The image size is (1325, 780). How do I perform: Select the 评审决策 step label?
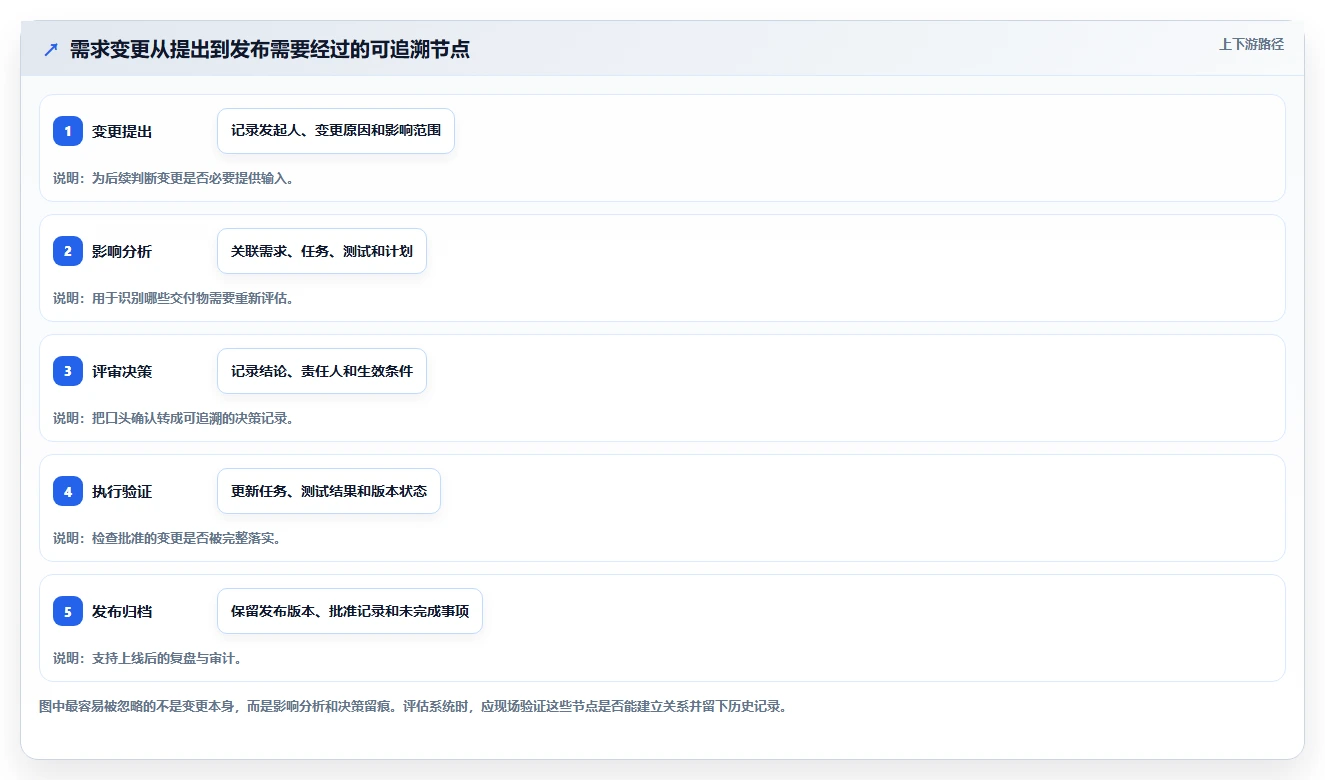pos(122,371)
